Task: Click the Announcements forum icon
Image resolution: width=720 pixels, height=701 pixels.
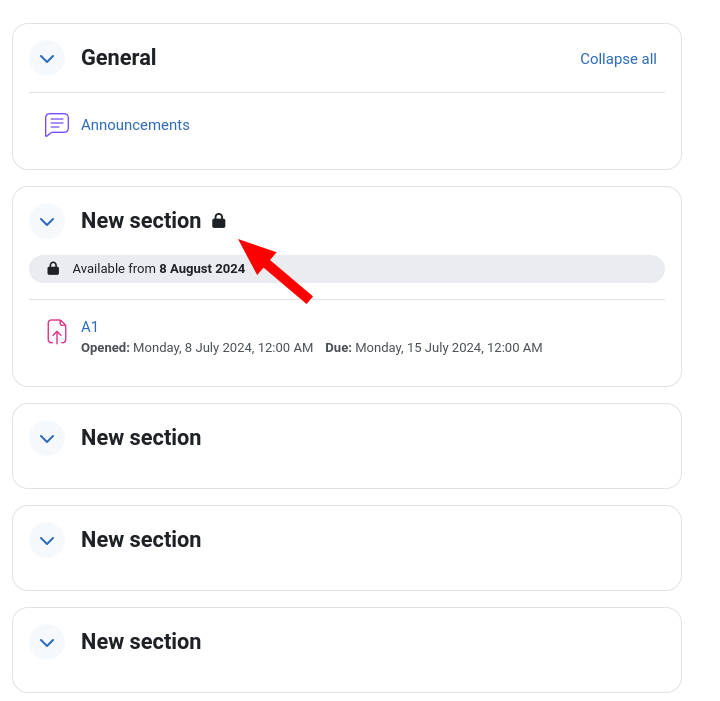Action: (57, 125)
